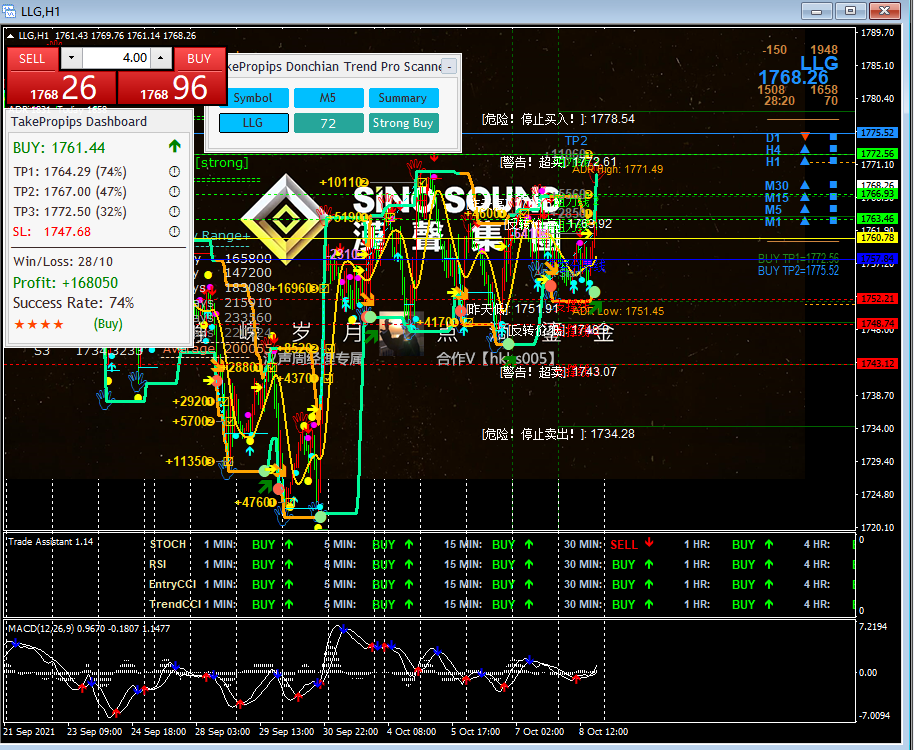Click the 4.00 volume input field
The image size is (914, 750).
pos(116,58)
